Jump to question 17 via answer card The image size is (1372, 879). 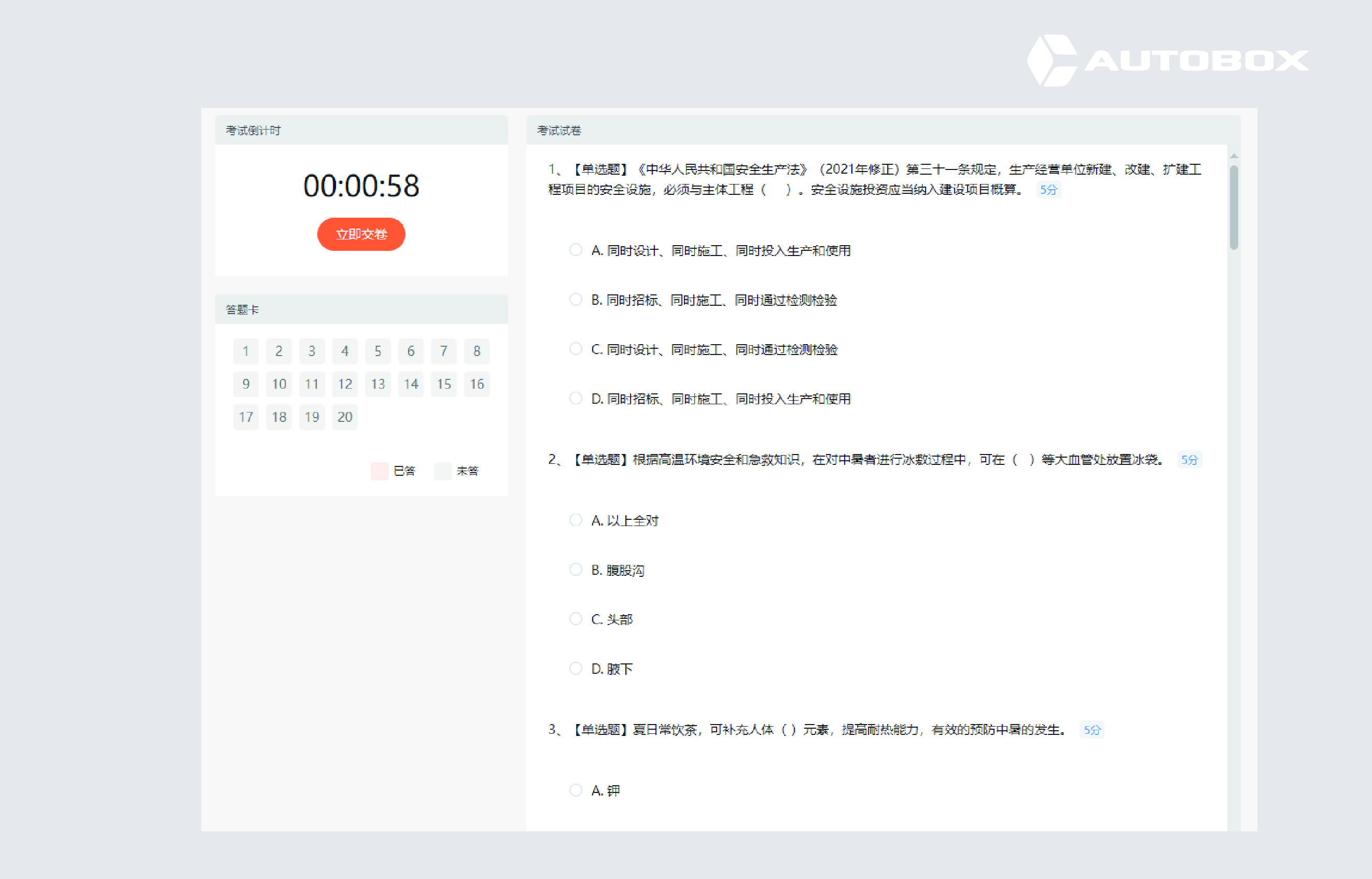point(245,417)
